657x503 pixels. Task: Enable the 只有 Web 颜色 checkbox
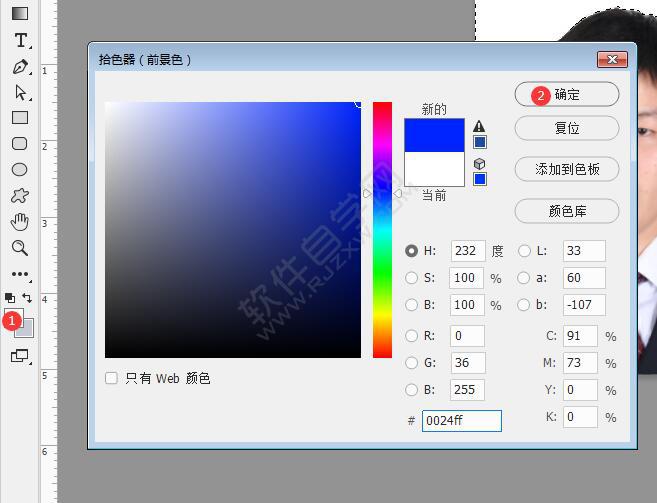(x=111, y=378)
